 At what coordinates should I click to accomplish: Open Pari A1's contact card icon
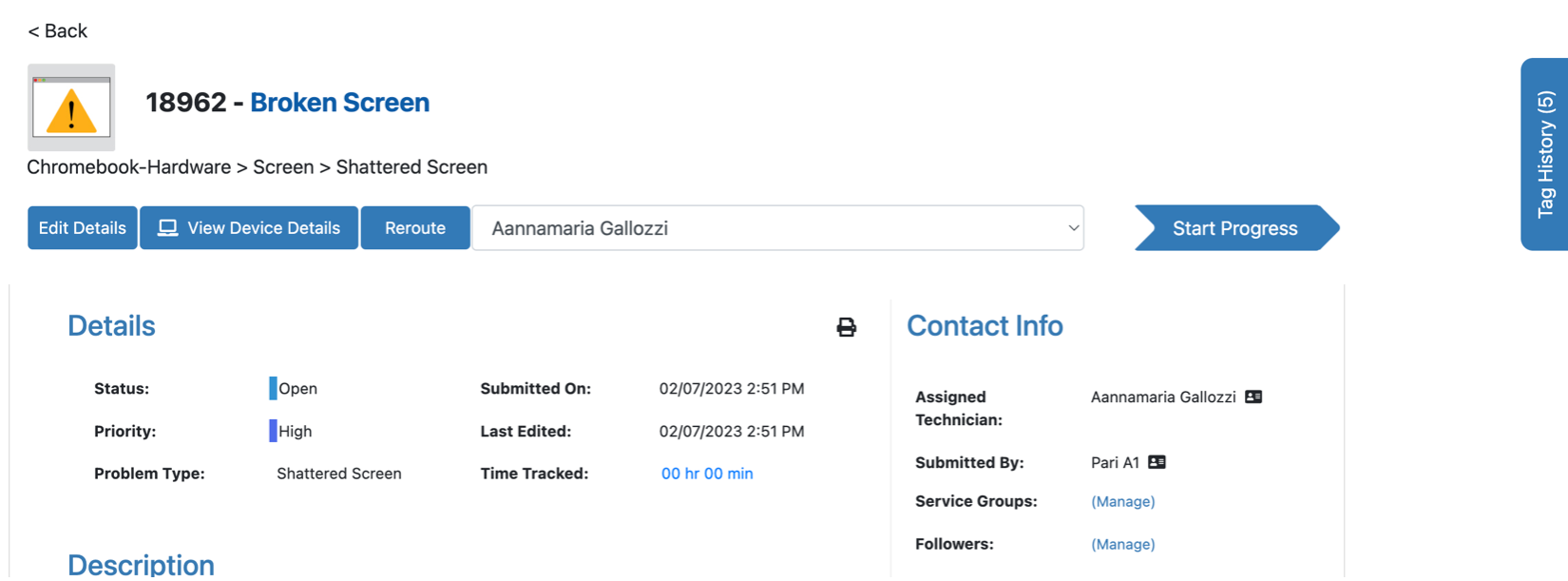coord(1157,462)
